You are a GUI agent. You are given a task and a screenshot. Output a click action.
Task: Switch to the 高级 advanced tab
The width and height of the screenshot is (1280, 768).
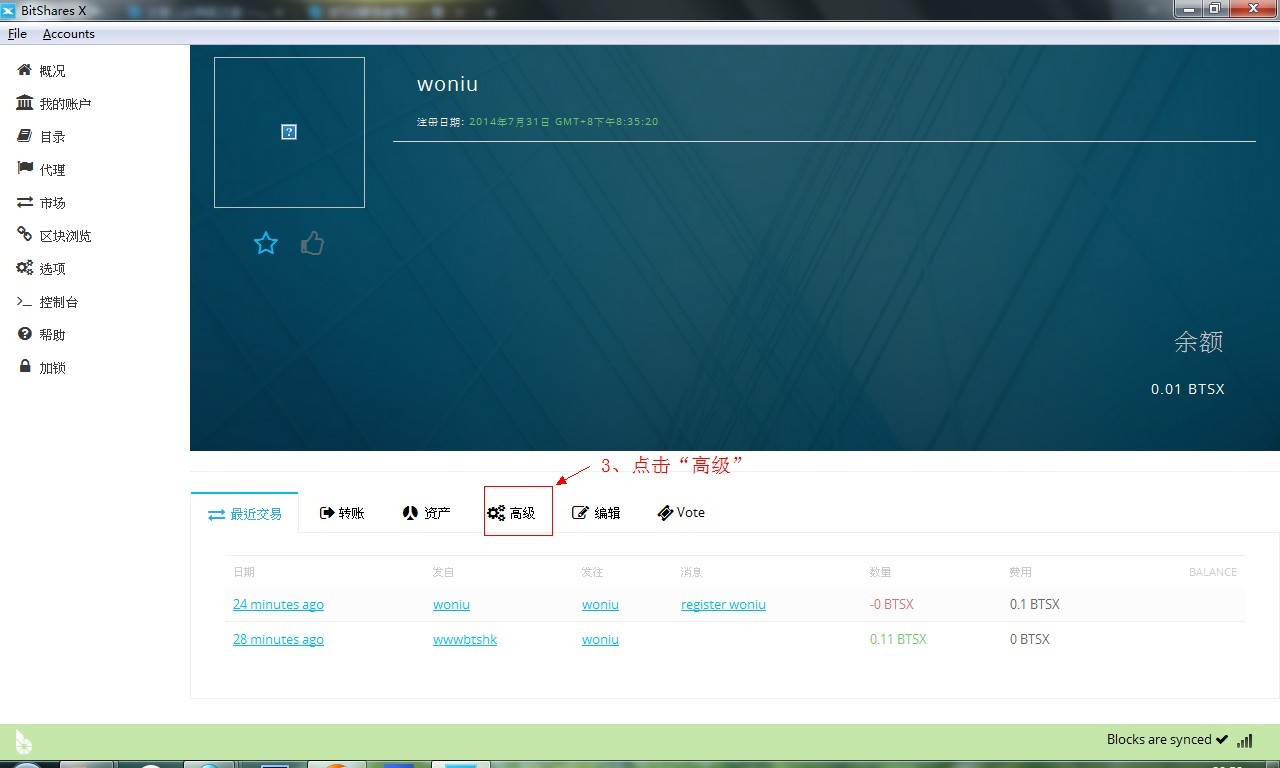pos(512,513)
